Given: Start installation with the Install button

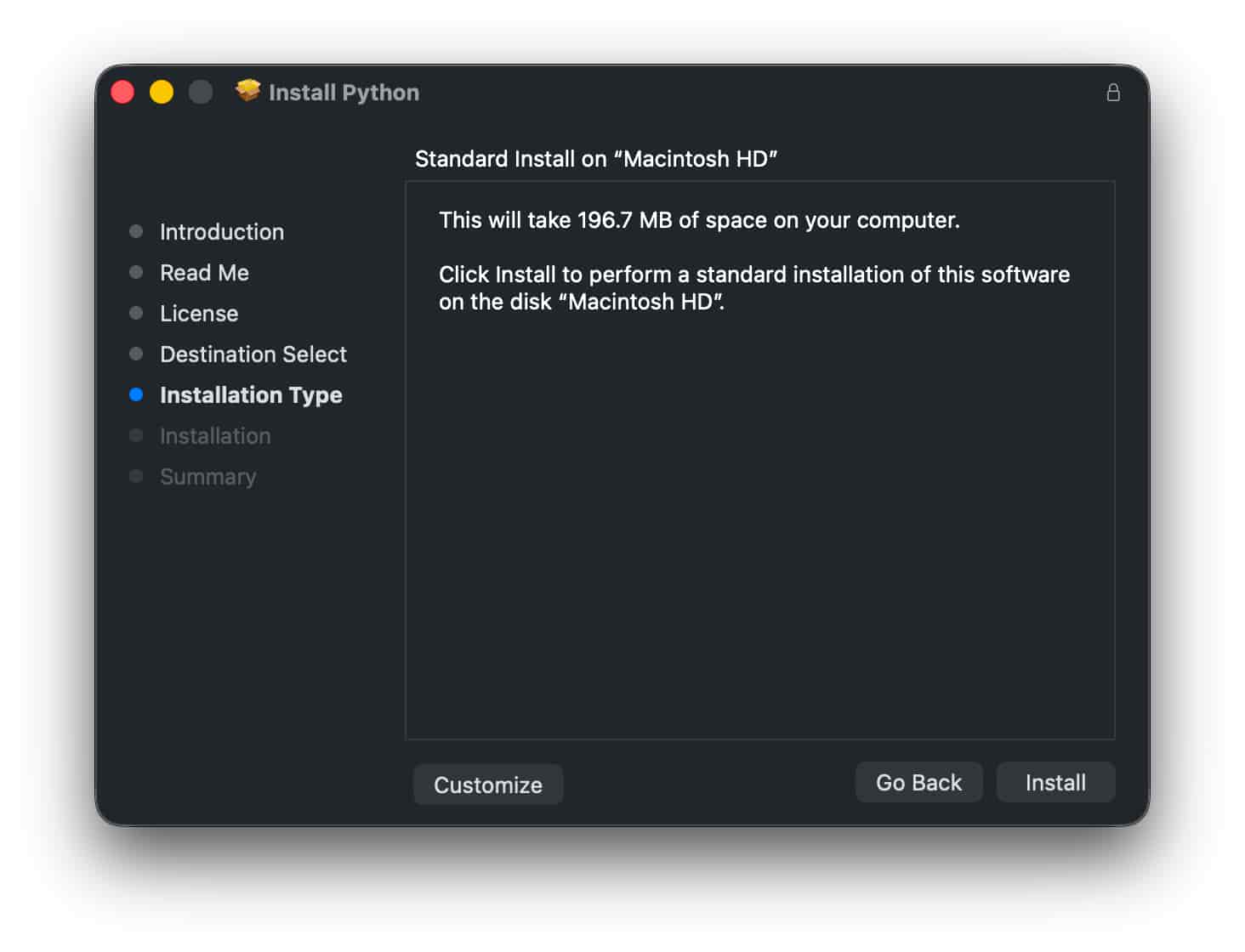Looking at the screenshot, I should click(1055, 783).
